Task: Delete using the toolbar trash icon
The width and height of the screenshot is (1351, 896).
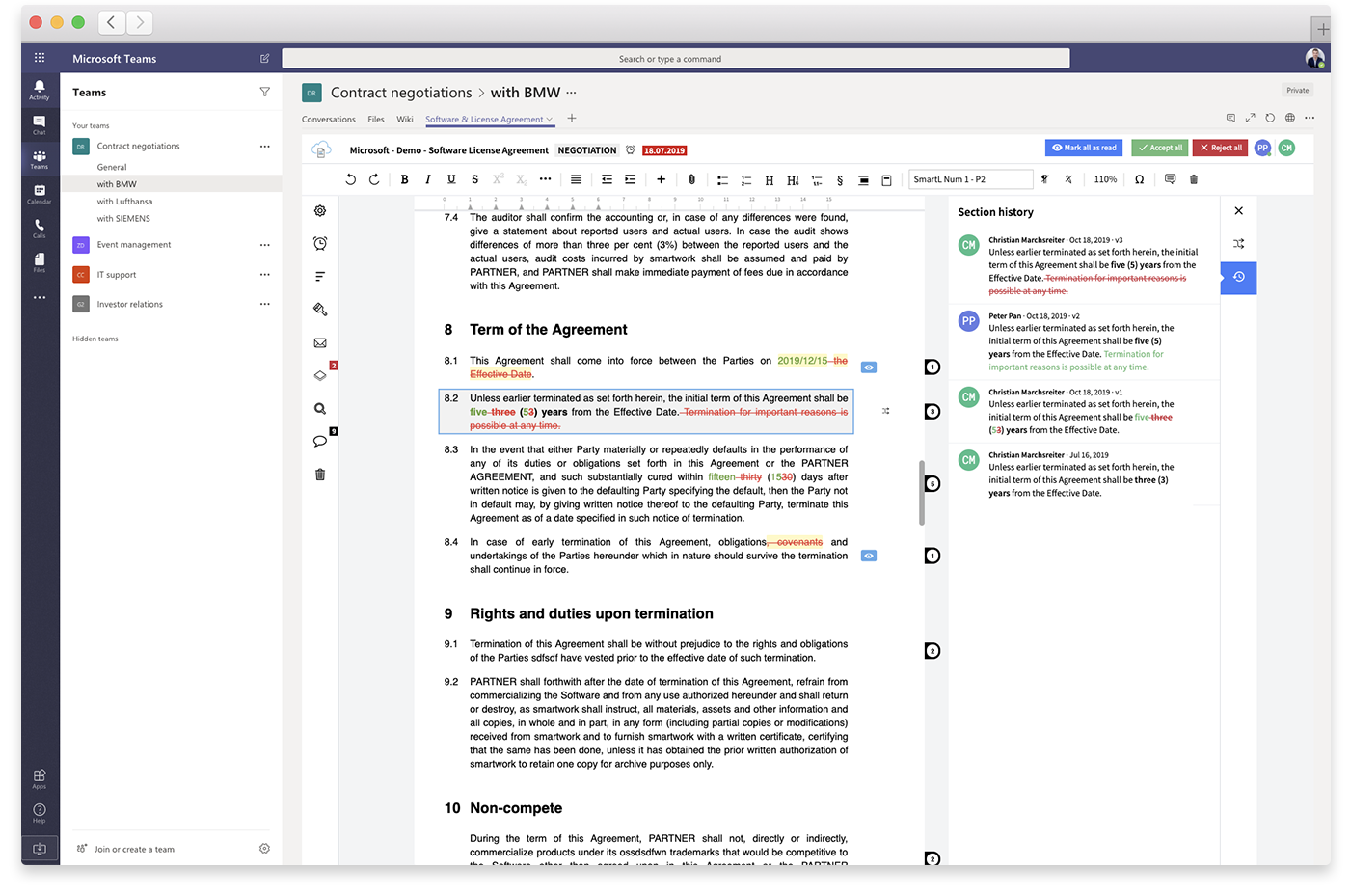Action: [1194, 179]
